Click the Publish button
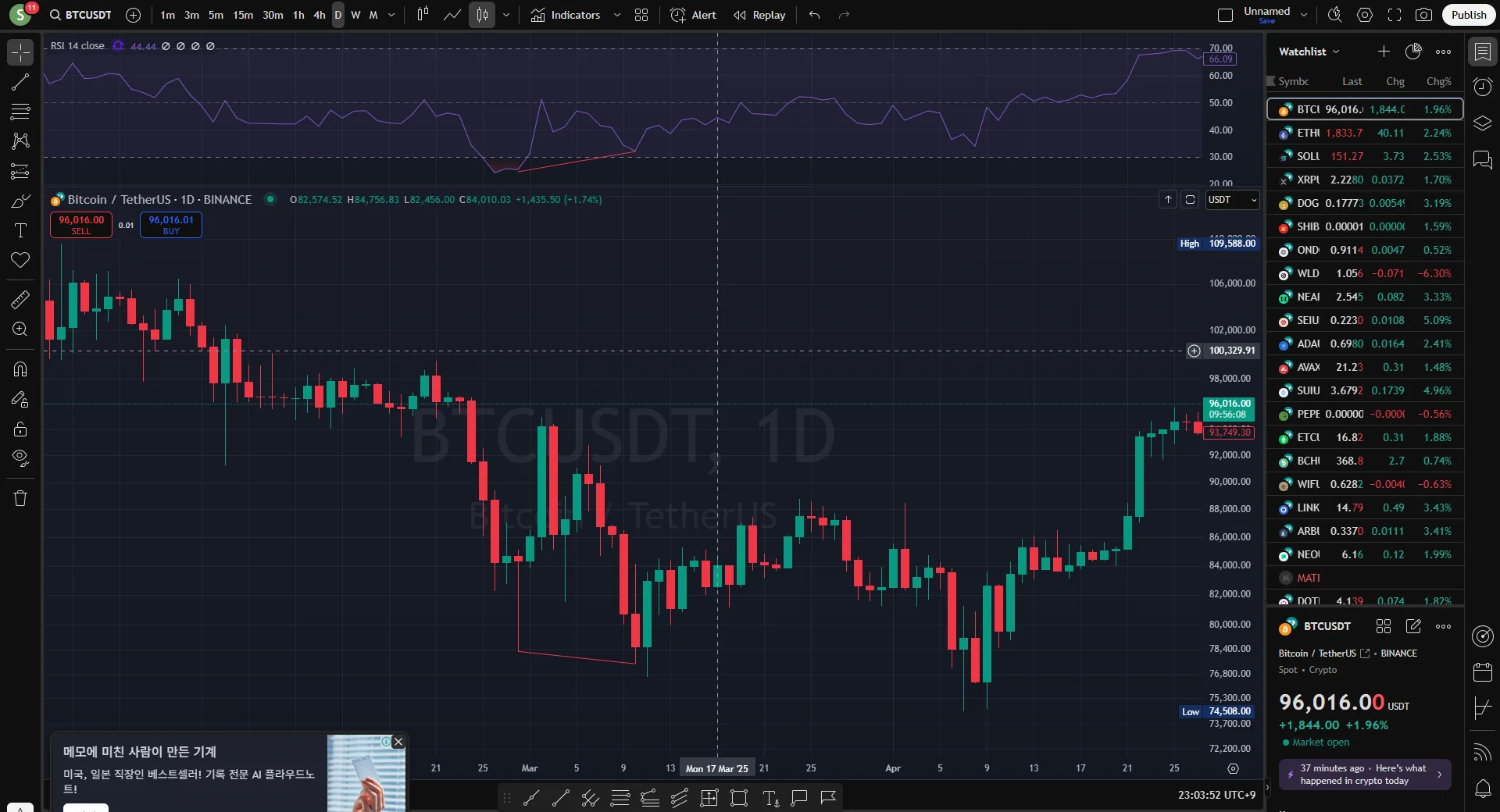This screenshot has height=812, width=1500. (1469, 15)
